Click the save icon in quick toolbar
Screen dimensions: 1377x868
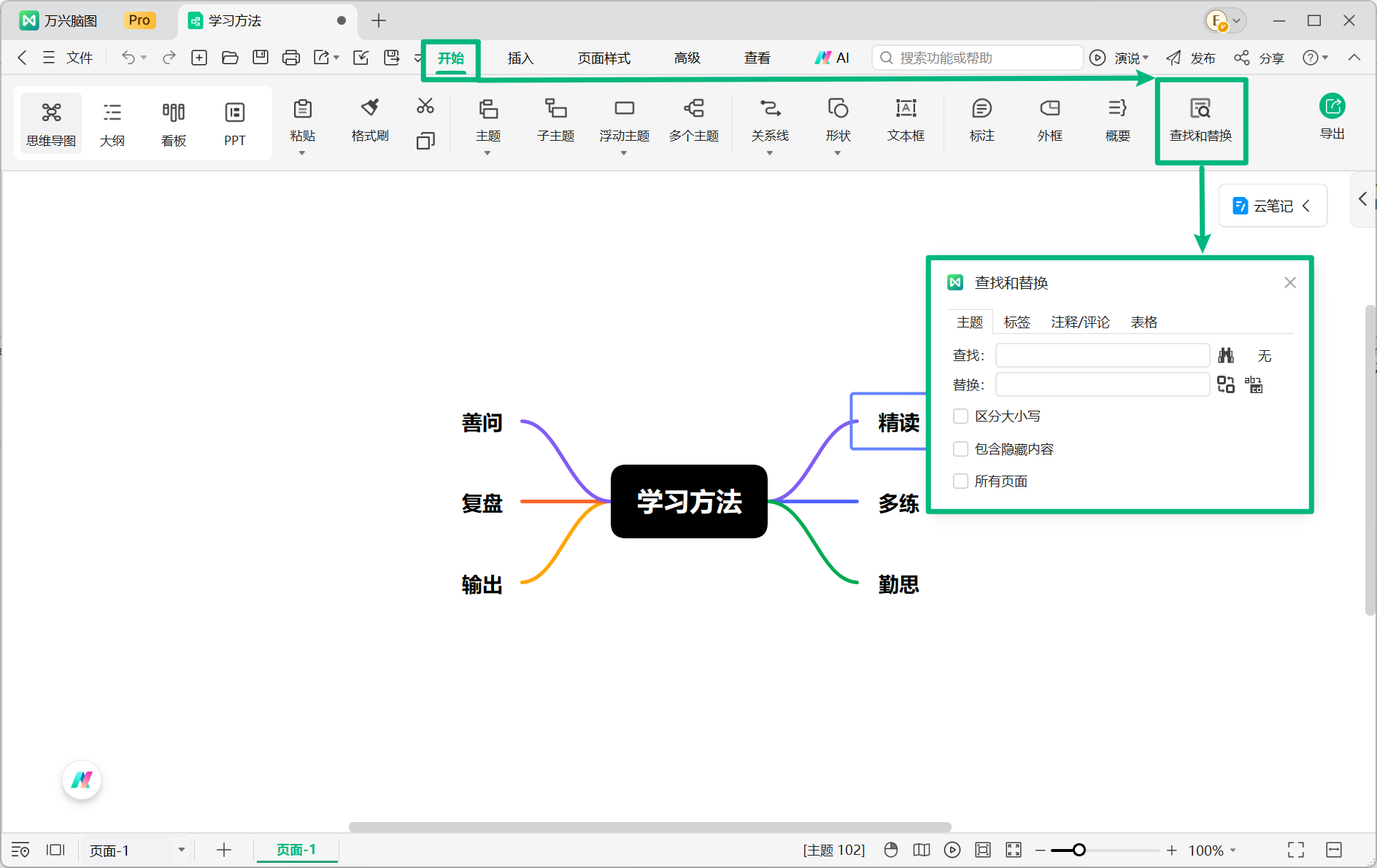(261, 58)
